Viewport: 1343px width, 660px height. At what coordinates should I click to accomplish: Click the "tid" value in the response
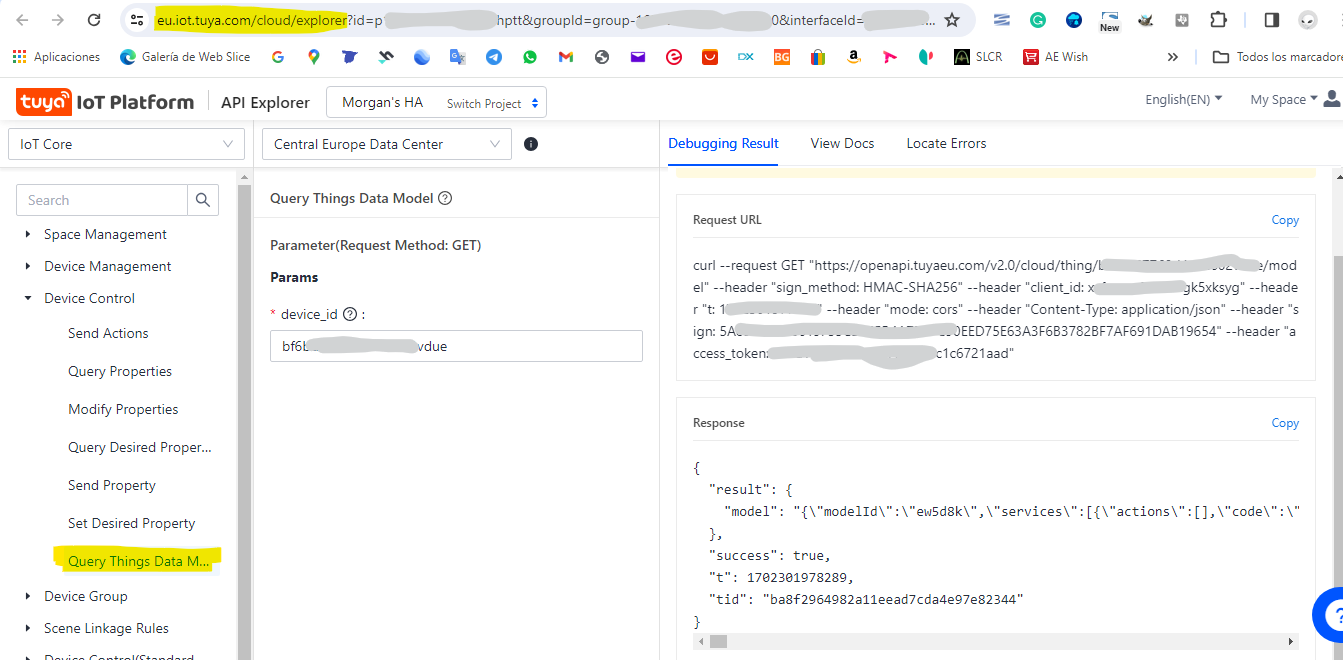(x=894, y=599)
